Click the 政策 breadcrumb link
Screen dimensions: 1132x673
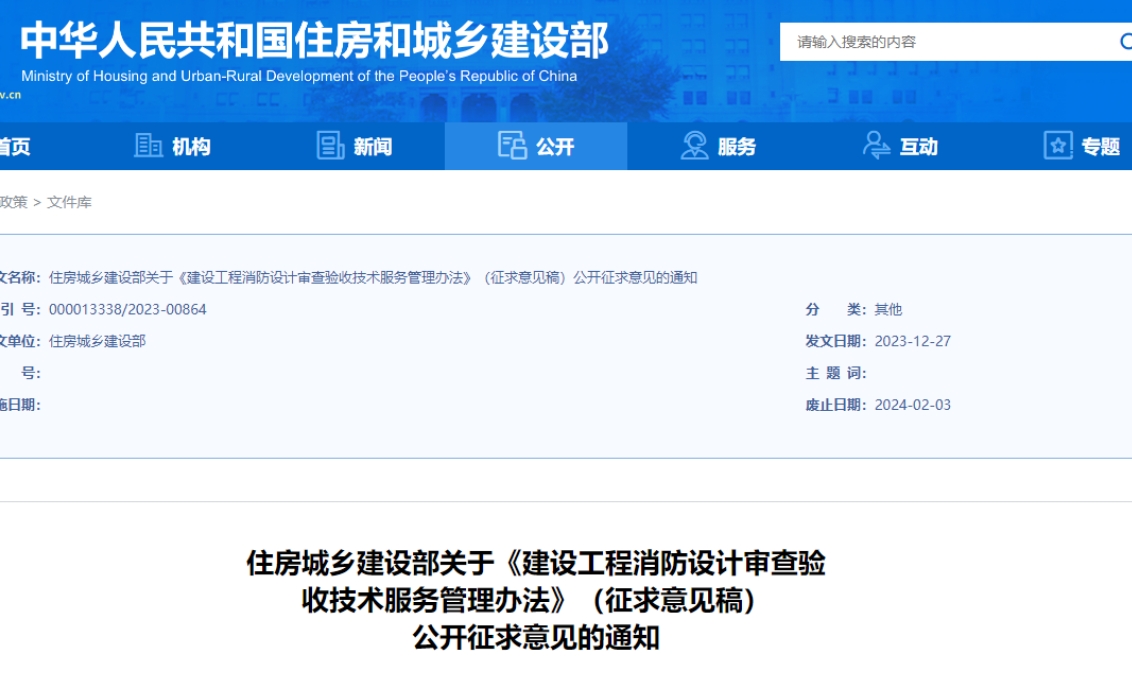[13, 202]
